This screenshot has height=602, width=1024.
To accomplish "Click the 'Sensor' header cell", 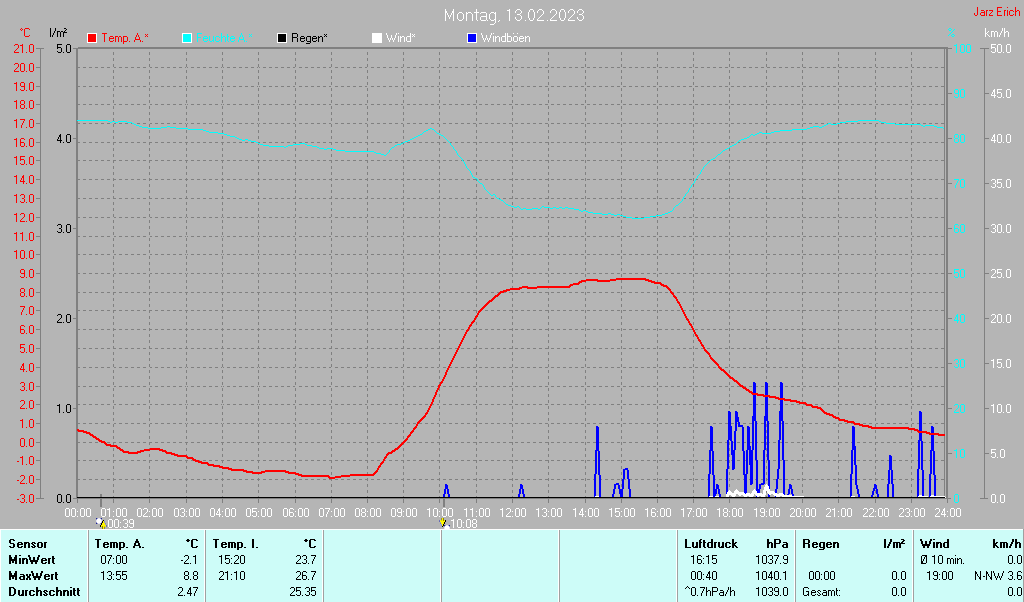I will pyautogui.click(x=27, y=544).
